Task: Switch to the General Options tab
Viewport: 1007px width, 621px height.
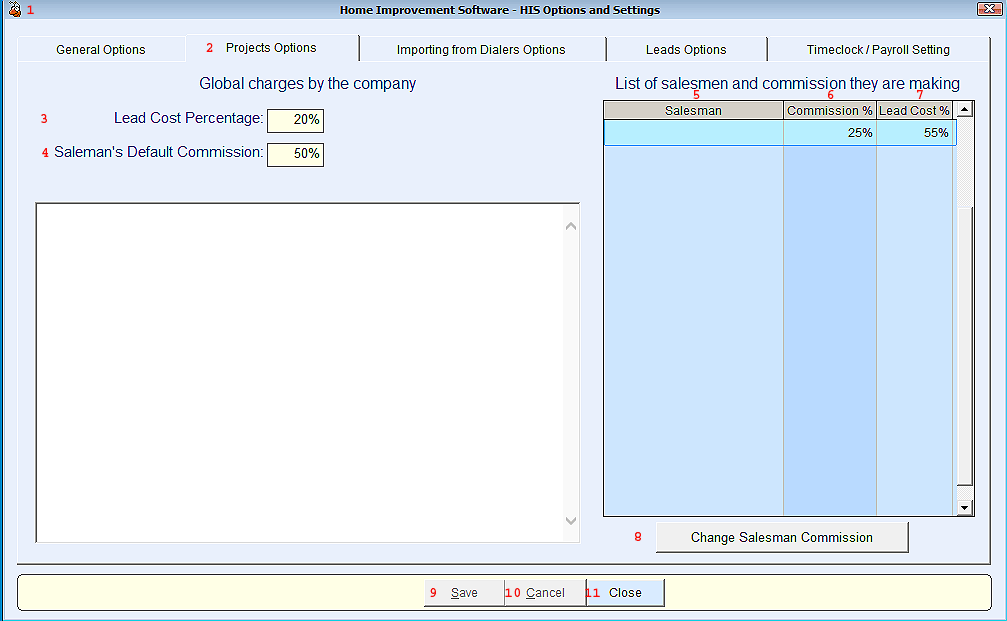Action: coord(101,49)
